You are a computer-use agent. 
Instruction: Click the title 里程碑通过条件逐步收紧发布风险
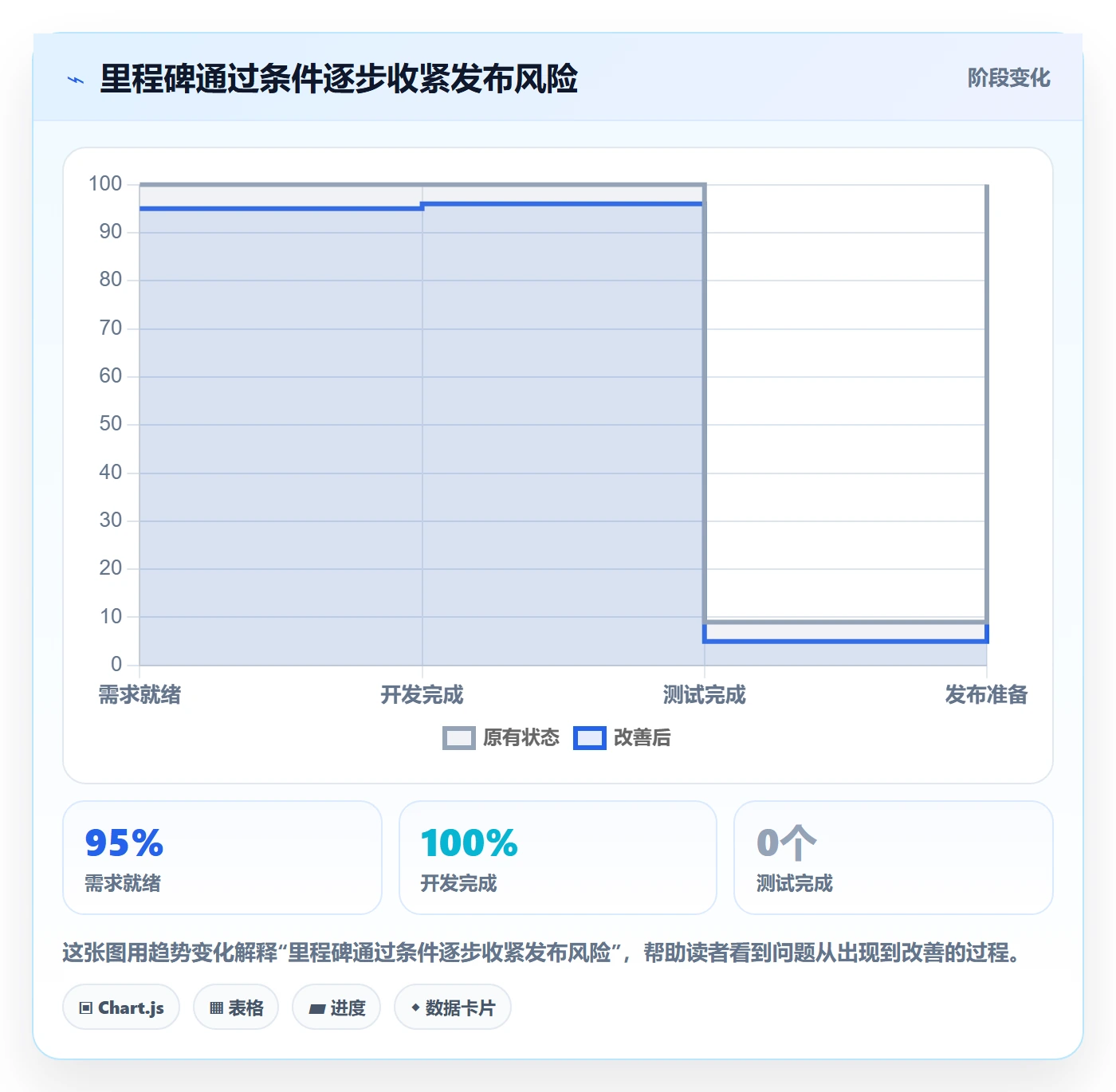[339, 79]
